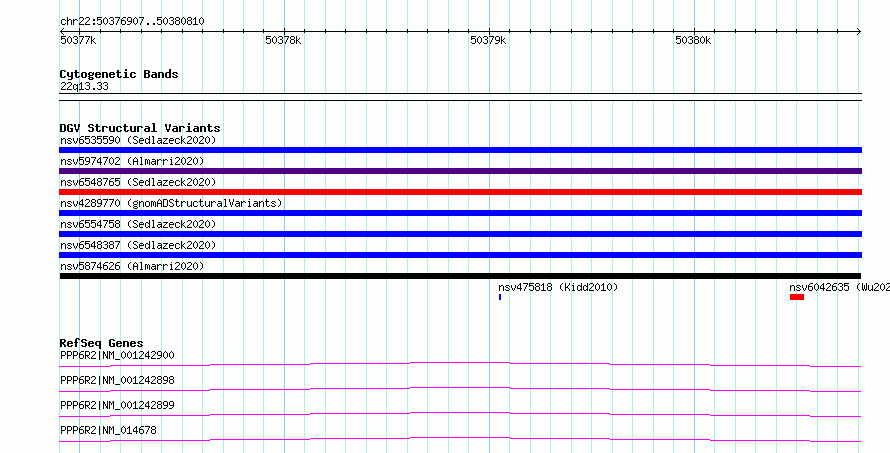Click the nsv5874626 (Almarri2020) label

pos(132,266)
